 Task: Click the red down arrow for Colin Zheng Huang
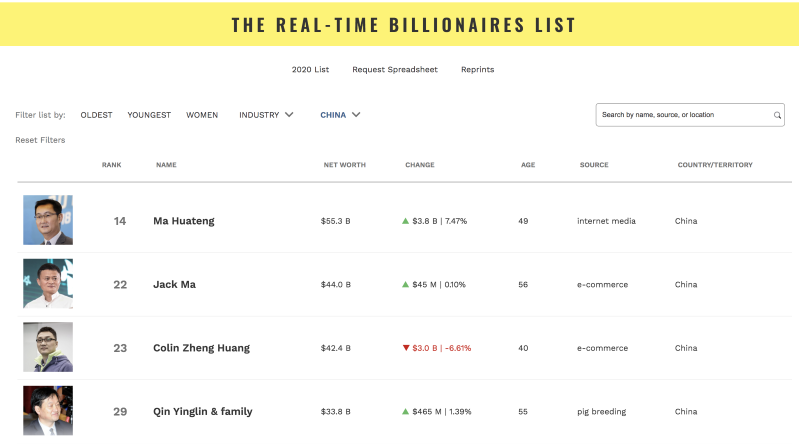[x=406, y=348]
